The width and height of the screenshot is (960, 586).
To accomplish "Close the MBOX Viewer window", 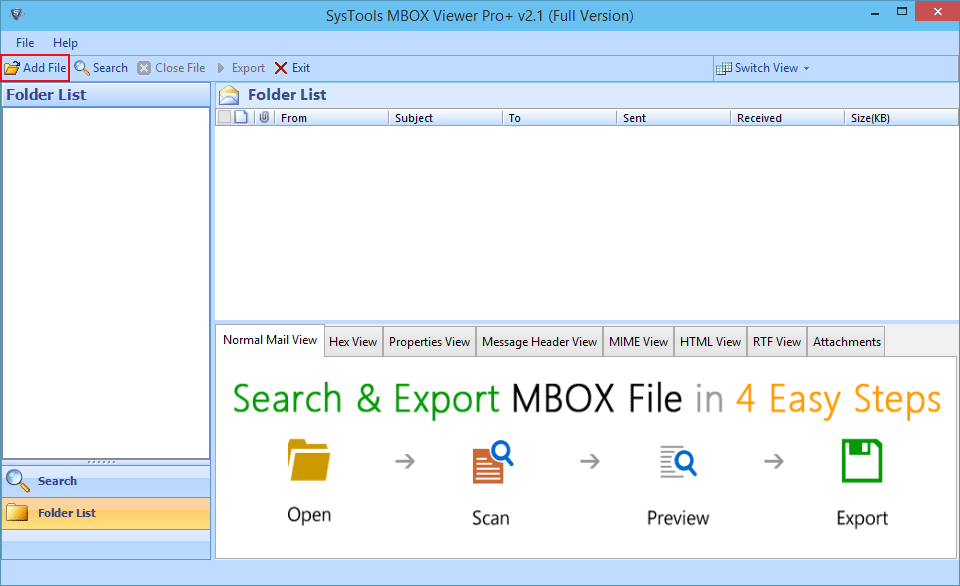I will coord(937,12).
